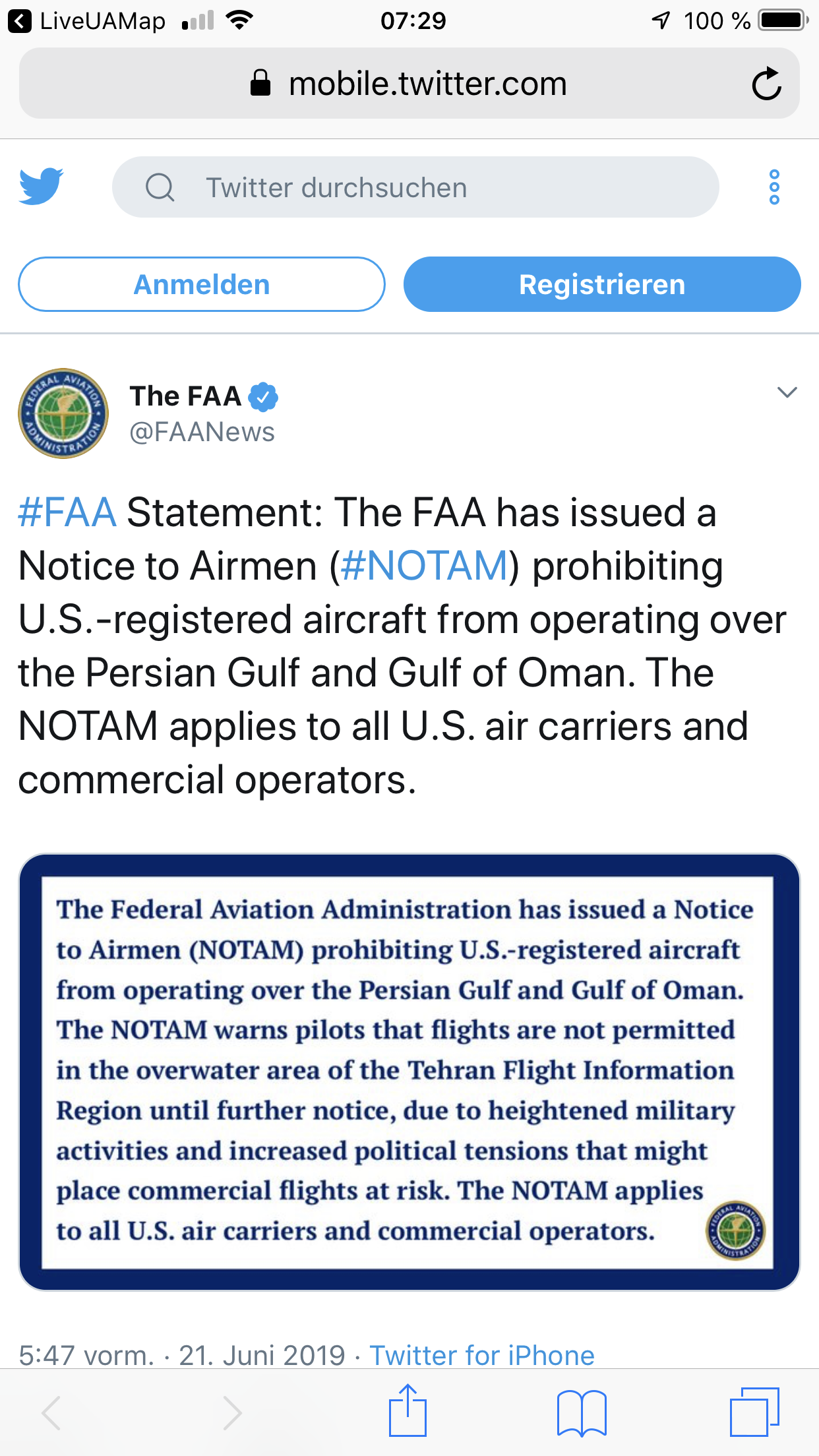Reload the page with refresh icon
819x1456 pixels.
pos(766,84)
